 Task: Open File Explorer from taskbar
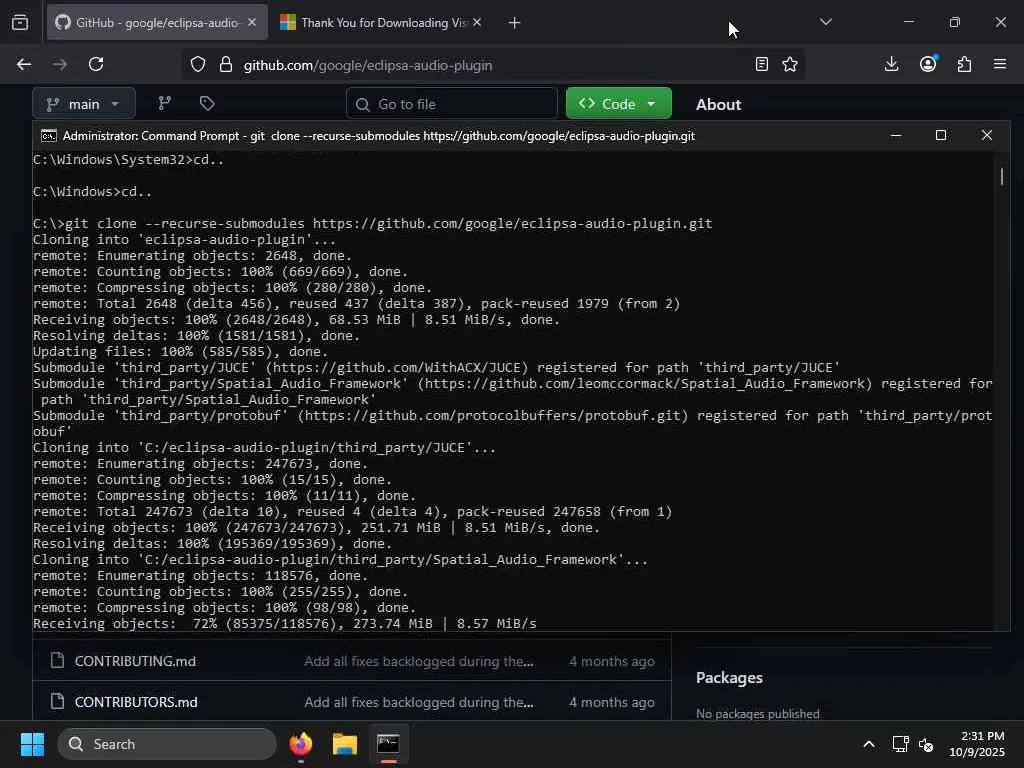(344, 744)
